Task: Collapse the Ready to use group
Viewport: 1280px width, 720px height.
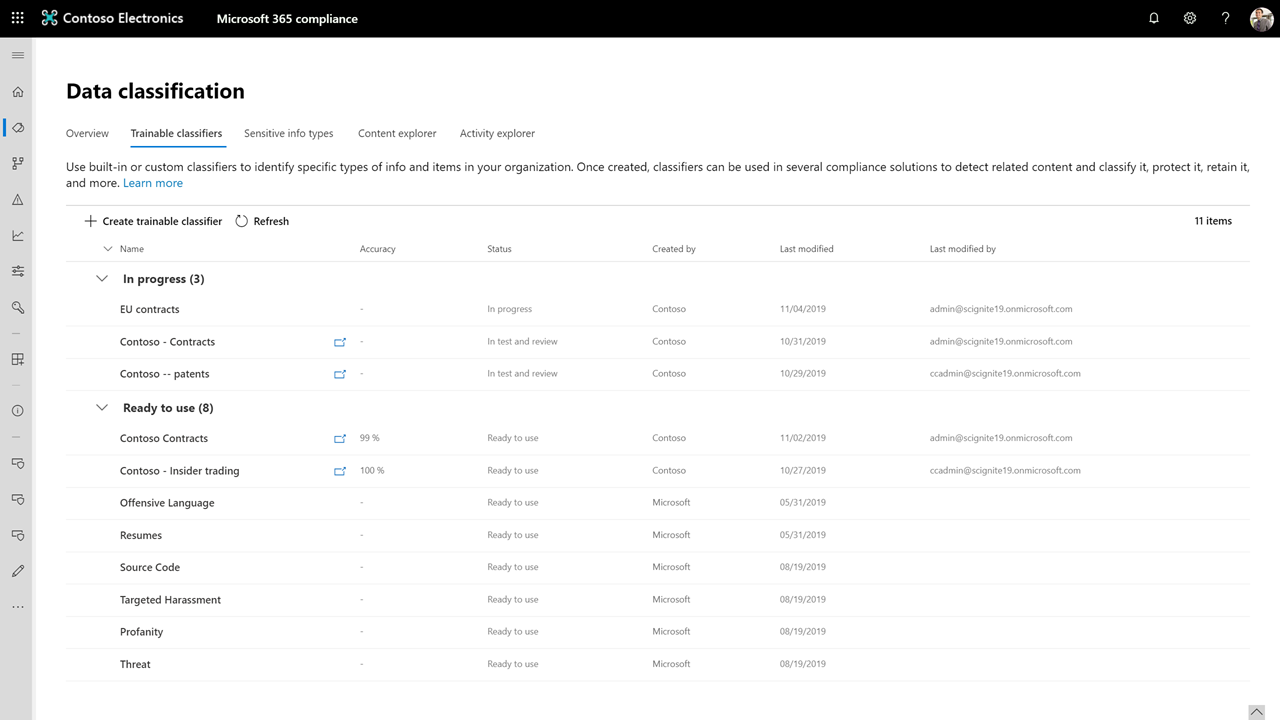Action: pos(101,407)
